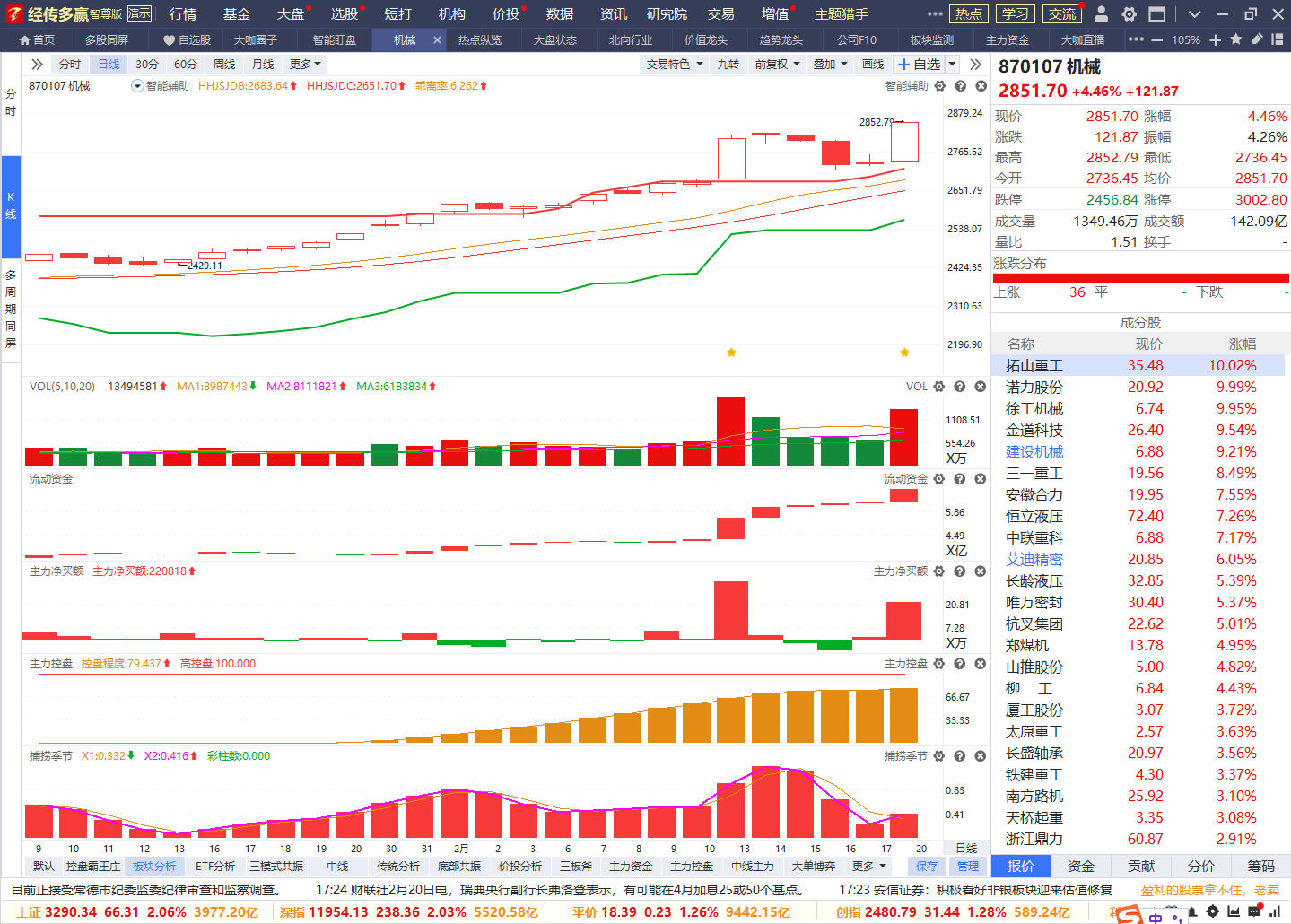Open the 交易特色 dropdown
Screen dimensions: 1291x924
pos(675,65)
